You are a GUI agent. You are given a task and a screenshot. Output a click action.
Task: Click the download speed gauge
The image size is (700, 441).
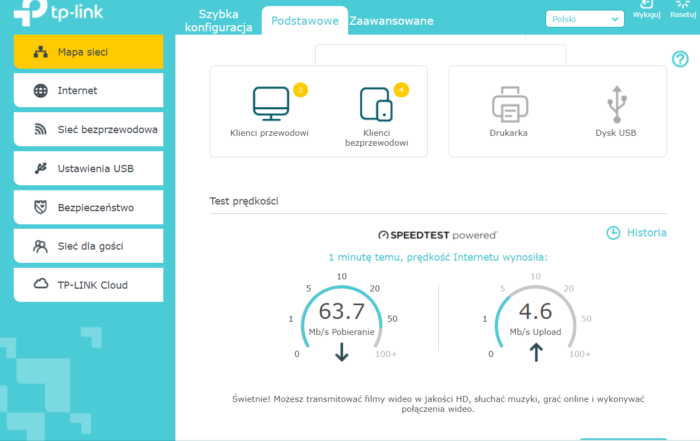(341, 315)
